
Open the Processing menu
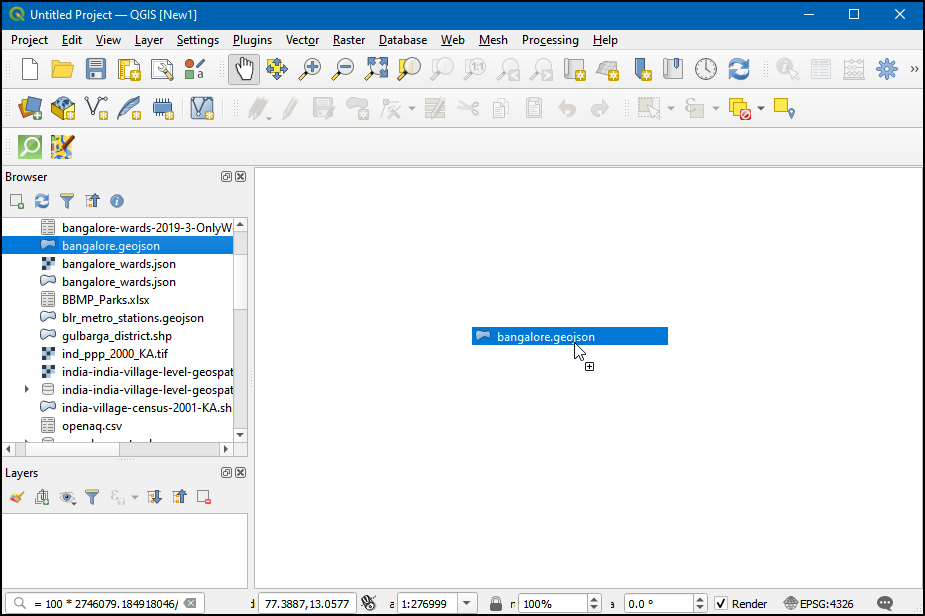(x=550, y=40)
